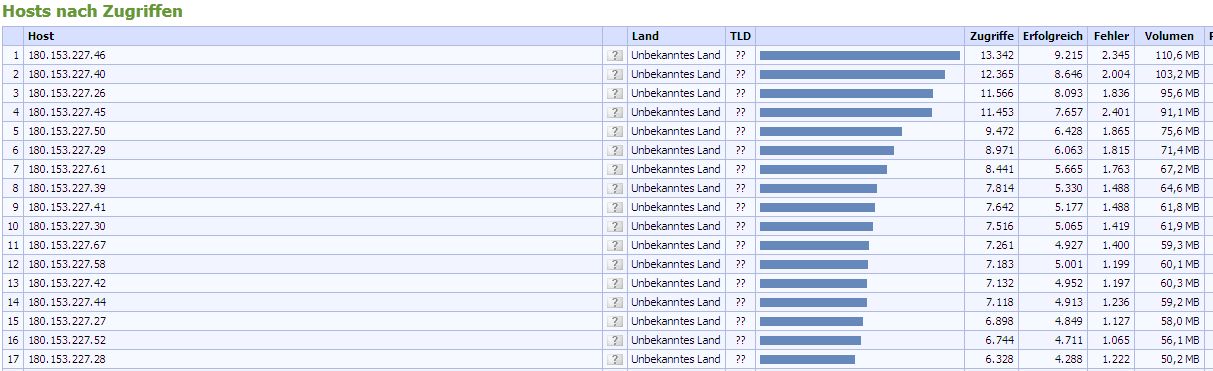Click host address 180.153.227.67
Screen dimensions: 1213x371
(x=67, y=245)
